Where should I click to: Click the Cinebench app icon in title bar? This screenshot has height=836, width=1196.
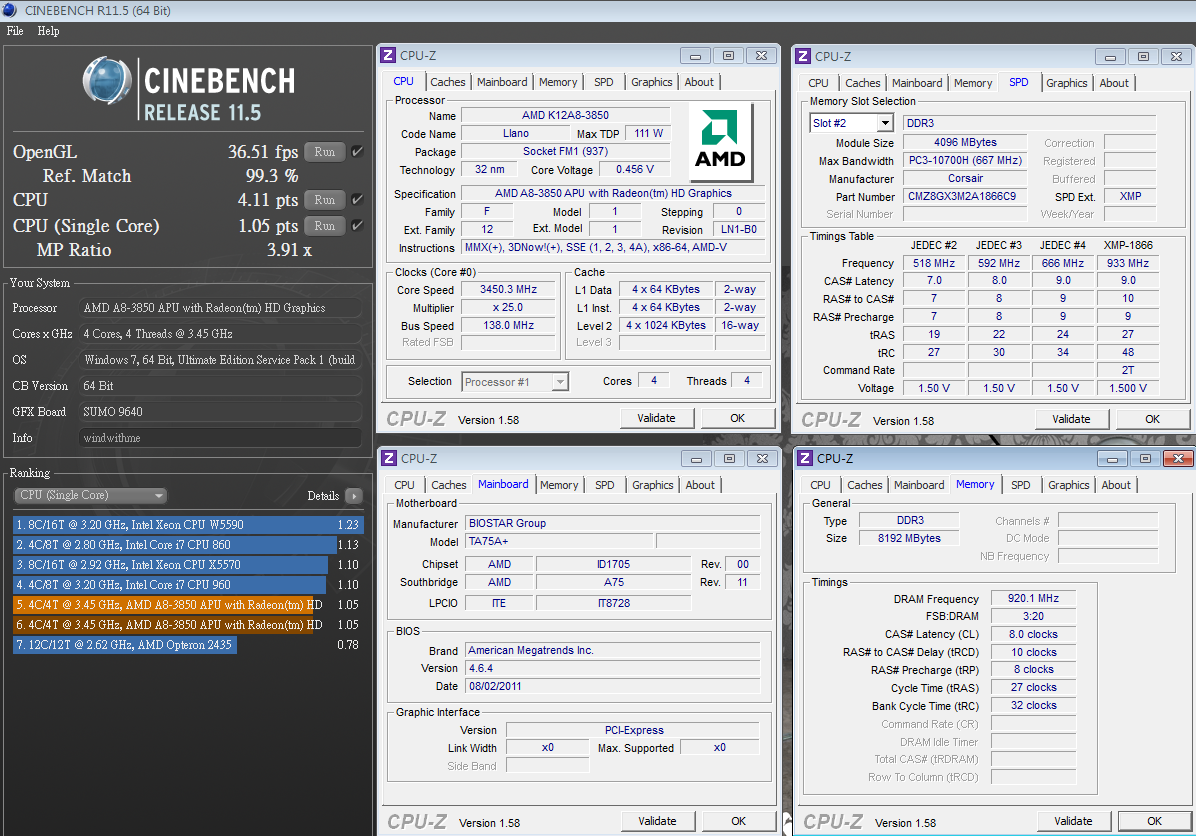point(9,10)
